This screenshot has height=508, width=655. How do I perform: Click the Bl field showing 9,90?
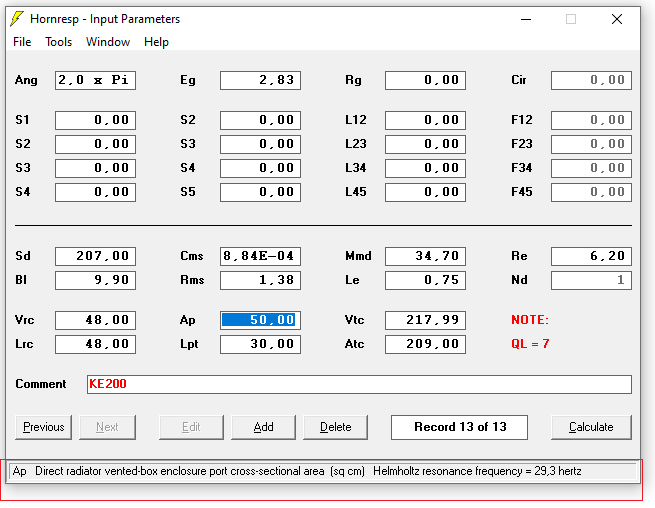pos(95,280)
